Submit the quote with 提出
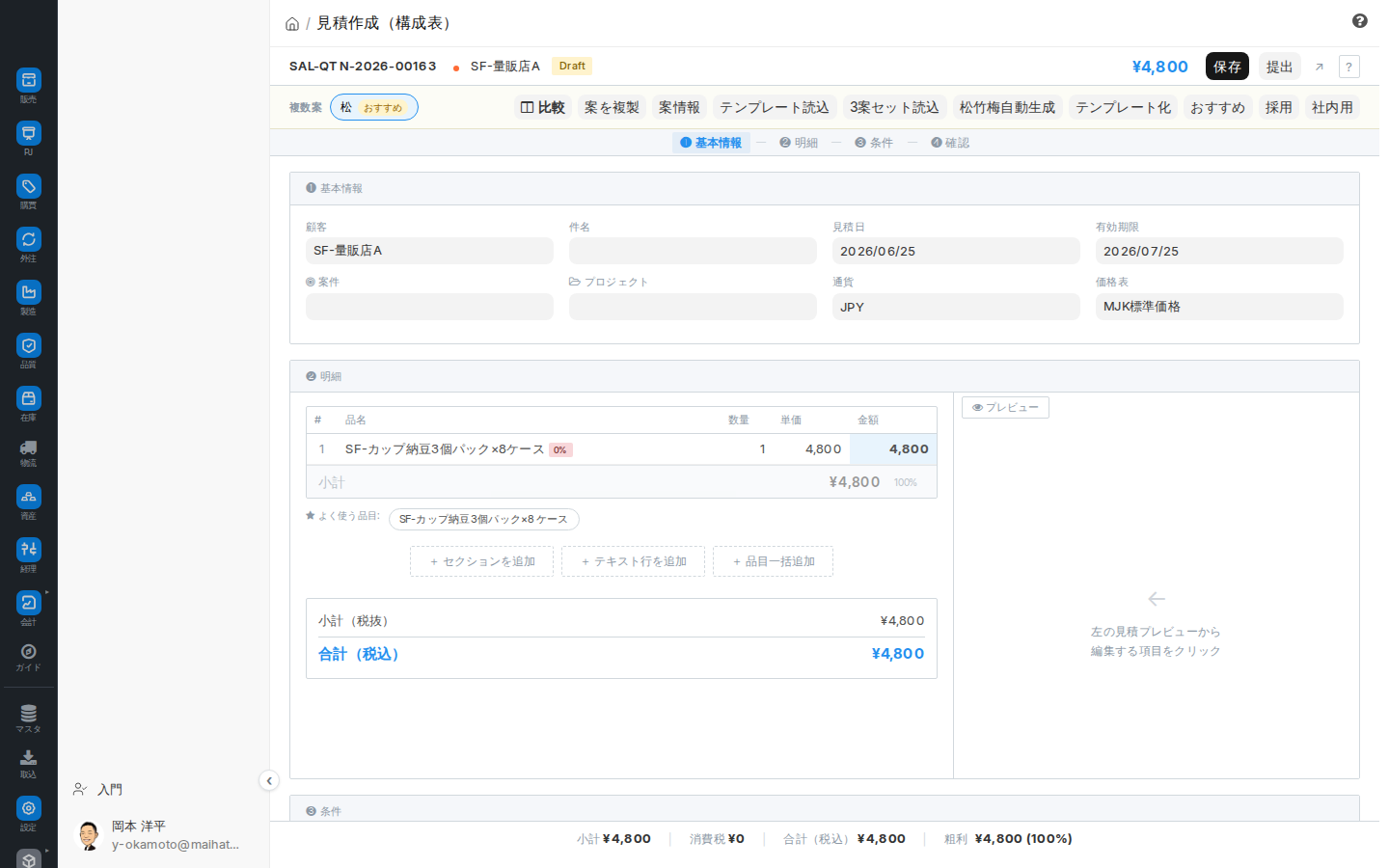This screenshot has height=868, width=1389. (1279, 67)
